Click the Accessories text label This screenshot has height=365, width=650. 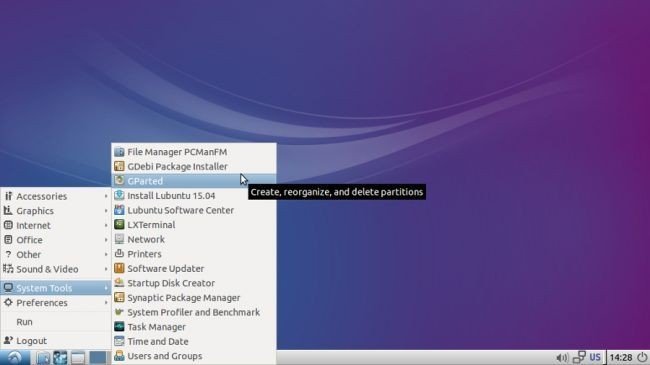[41, 196]
